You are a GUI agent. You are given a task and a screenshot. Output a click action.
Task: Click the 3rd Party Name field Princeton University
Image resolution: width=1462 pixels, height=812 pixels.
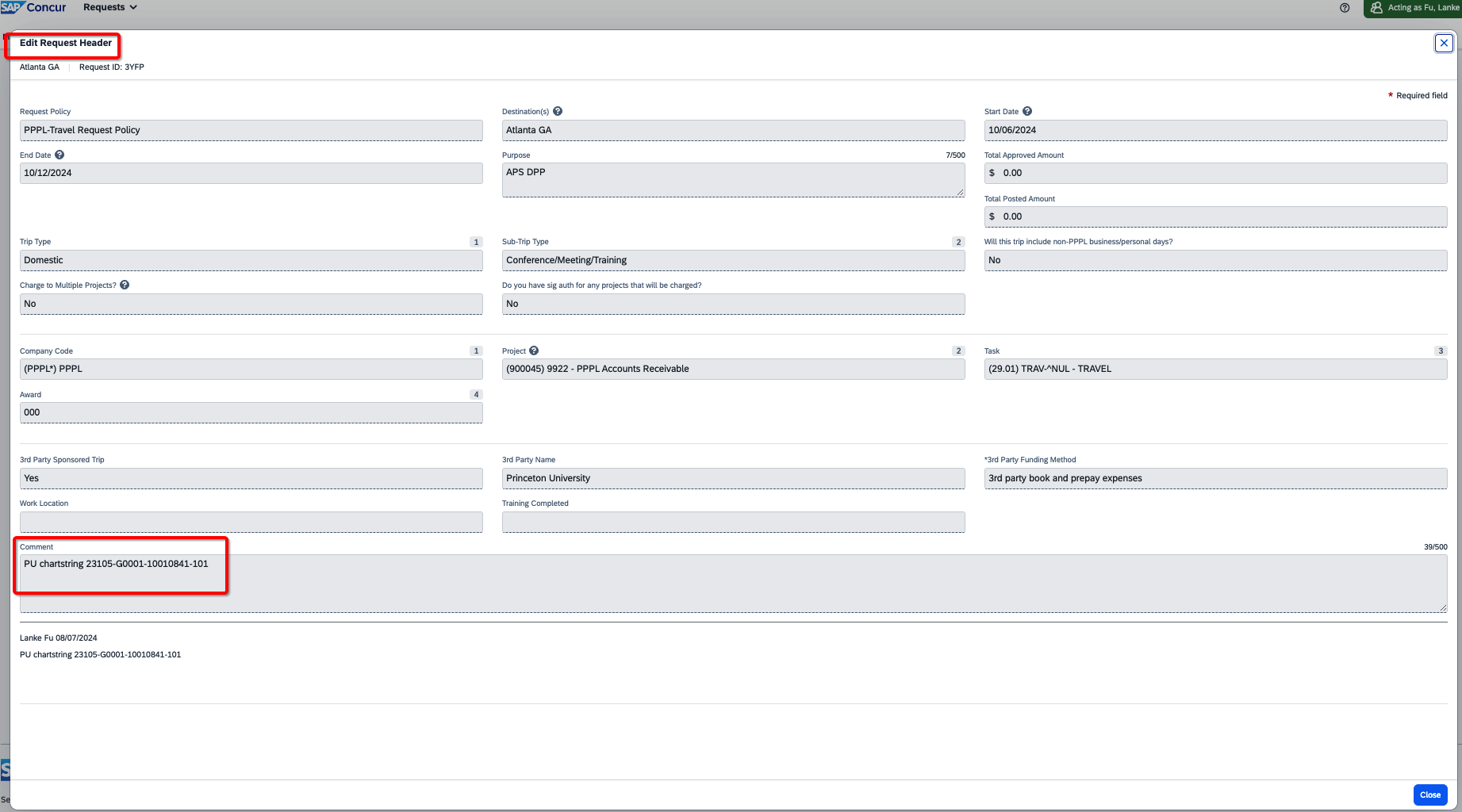click(x=733, y=478)
